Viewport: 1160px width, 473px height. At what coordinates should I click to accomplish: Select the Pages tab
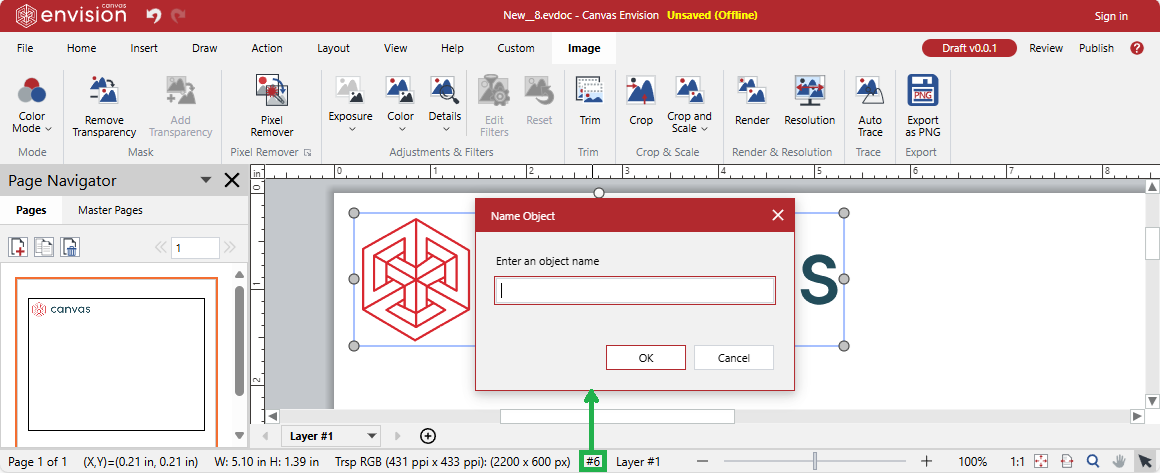coord(31,210)
